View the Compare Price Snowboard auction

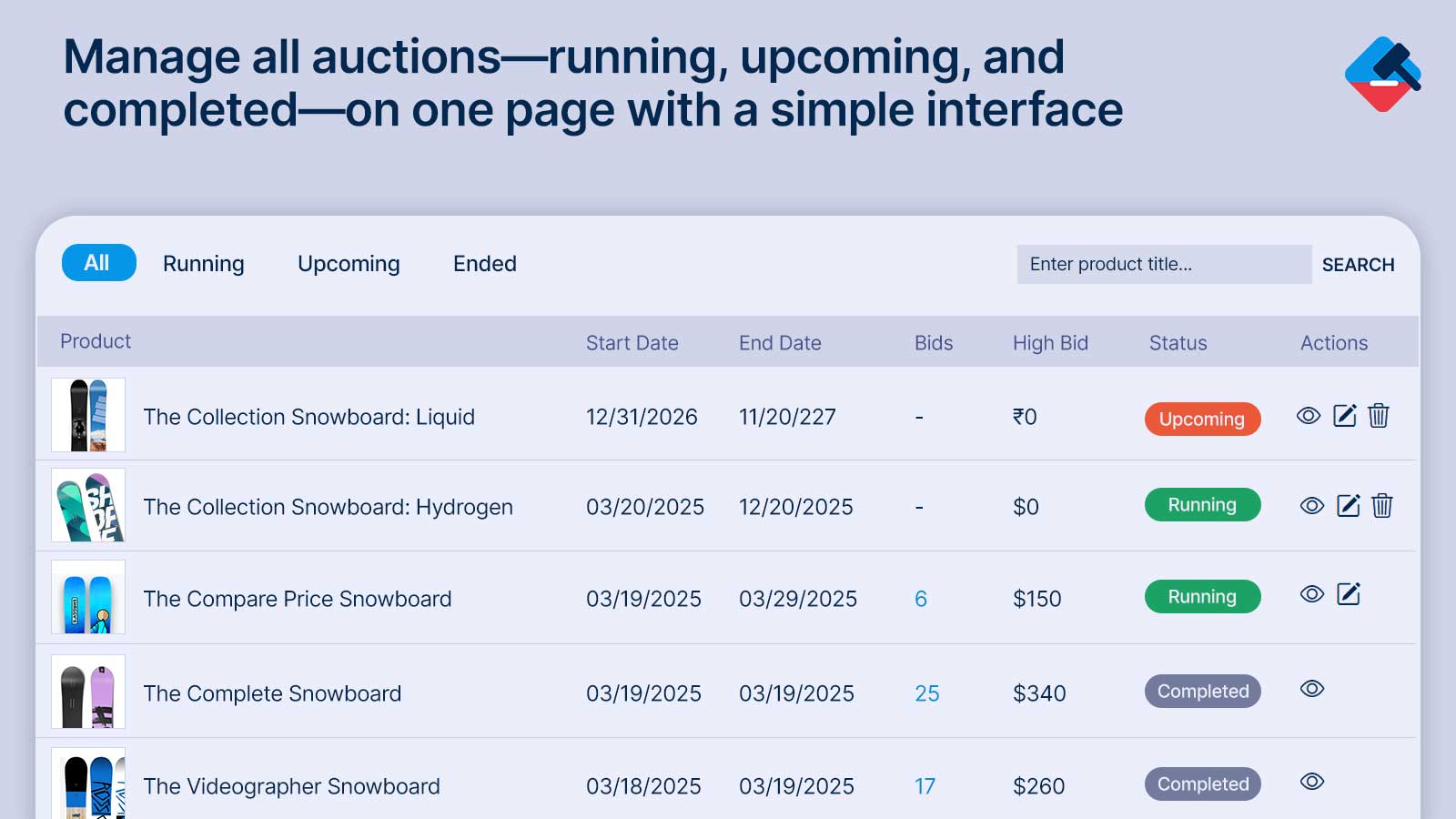(1312, 594)
